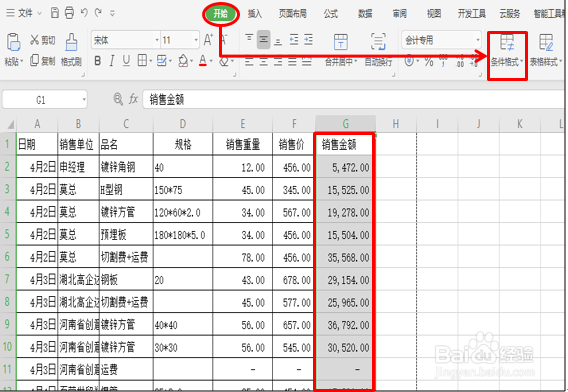Align text to bottom of cell
Image resolution: width=568 pixels, height=392 pixels.
point(278,40)
